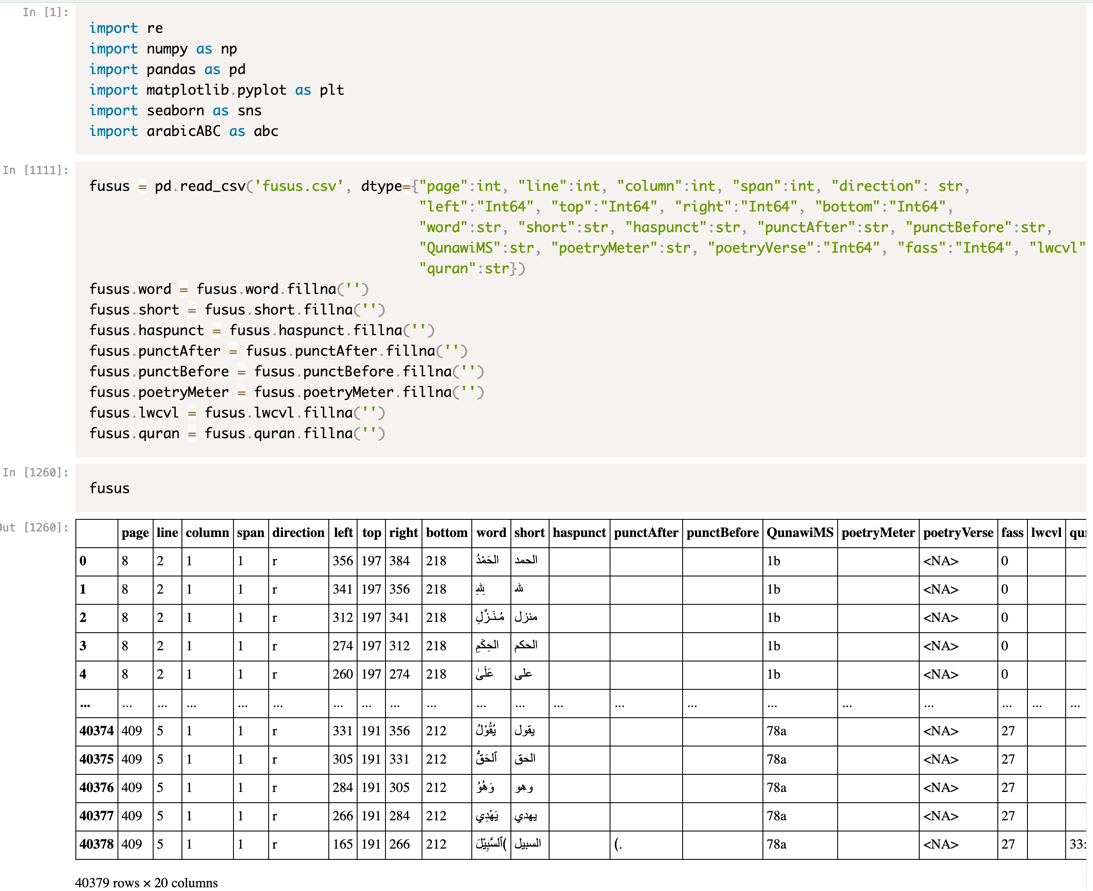Select the In [1] cell prompt

coord(46,12)
